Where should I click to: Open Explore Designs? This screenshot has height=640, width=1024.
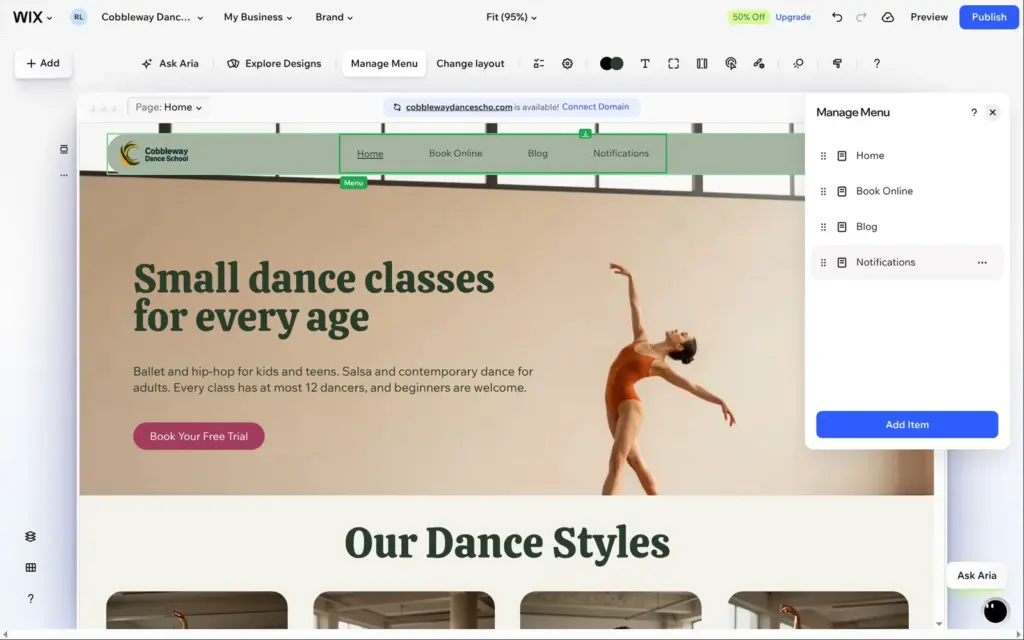coord(274,63)
